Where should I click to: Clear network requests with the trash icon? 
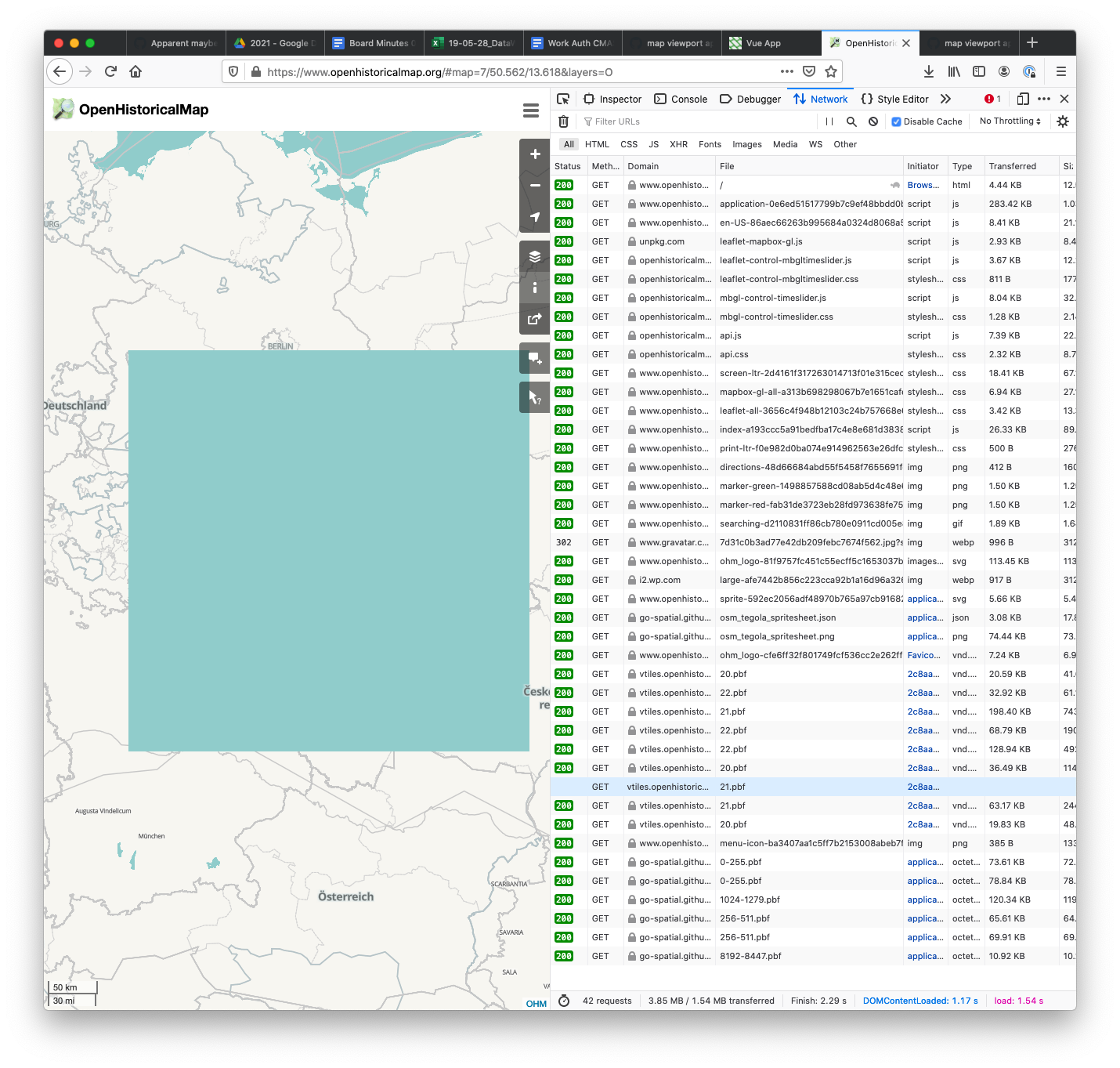point(563,121)
